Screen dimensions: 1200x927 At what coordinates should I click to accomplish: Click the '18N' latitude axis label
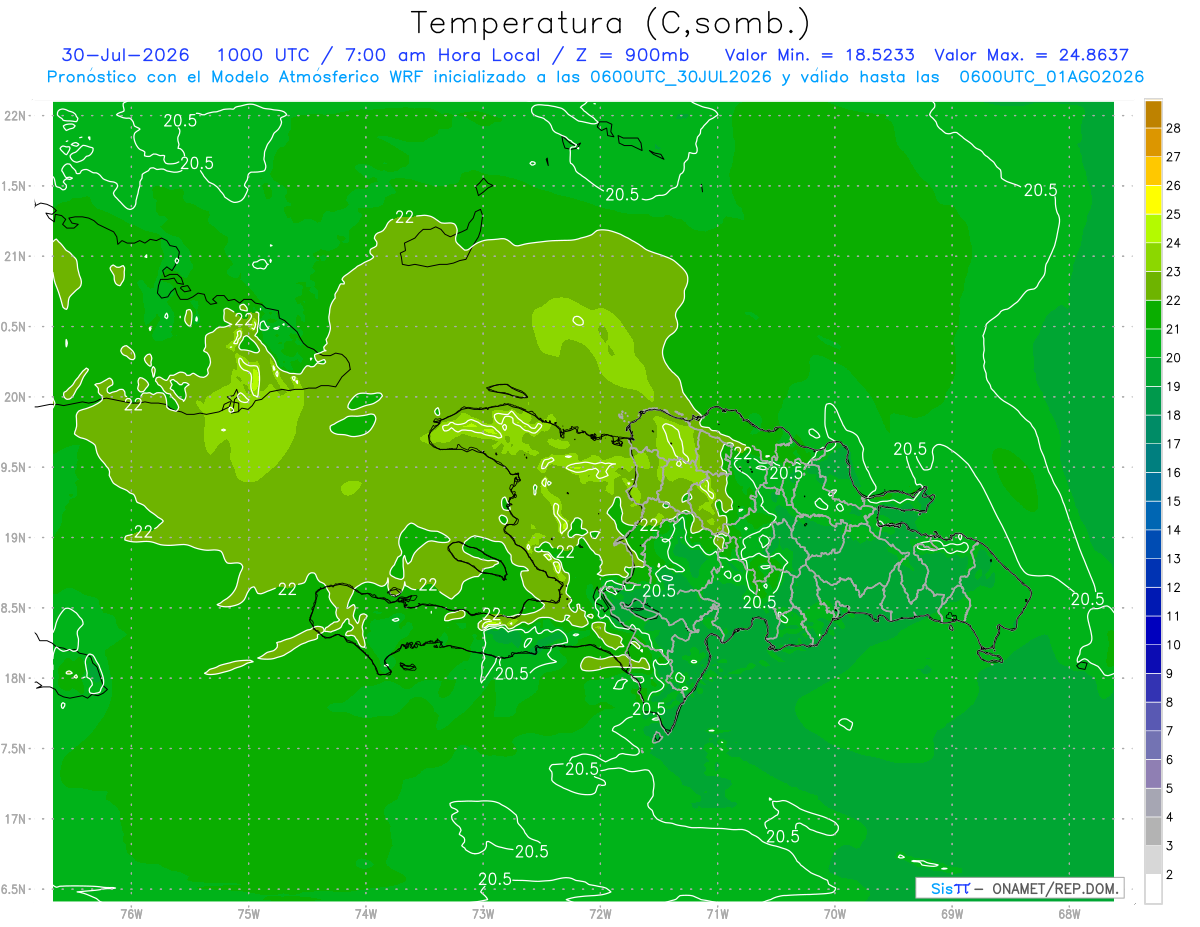point(15,678)
